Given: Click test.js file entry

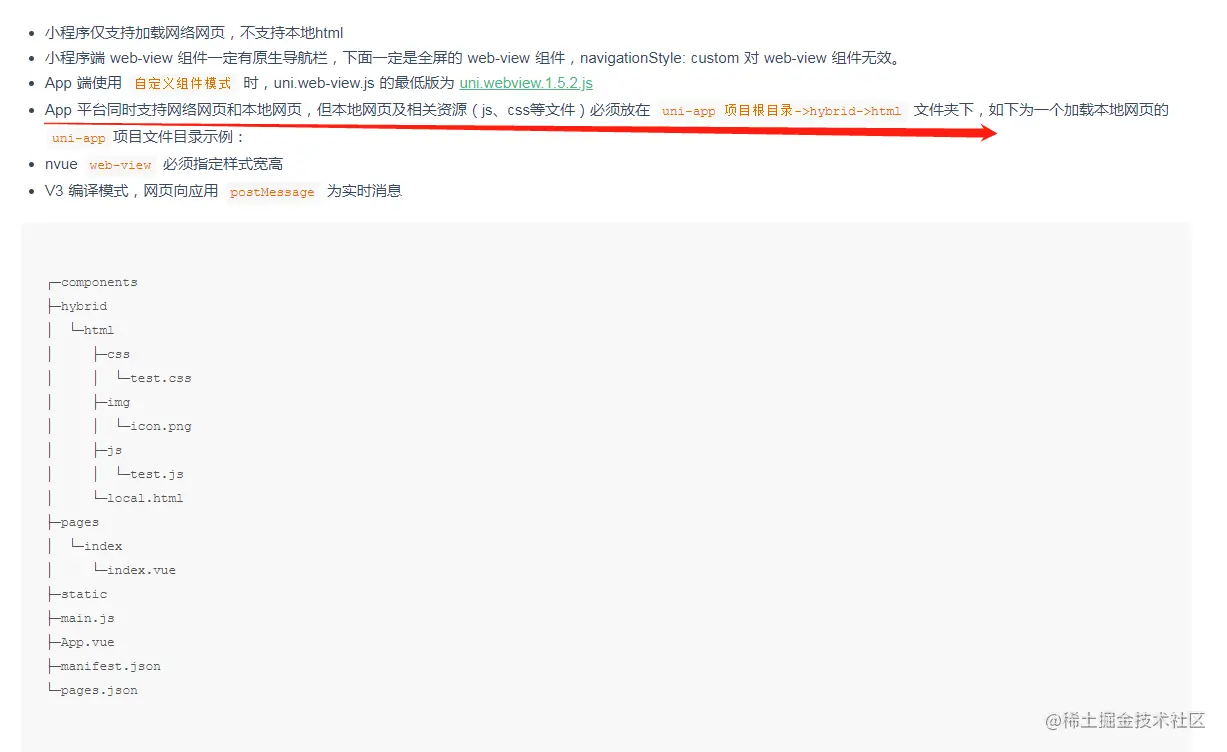Looking at the screenshot, I should pyautogui.click(x=157, y=474).
